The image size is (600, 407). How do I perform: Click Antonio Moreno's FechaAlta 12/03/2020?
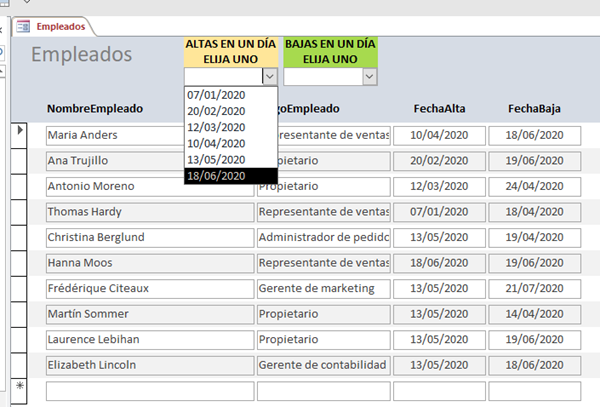pyautogui.click(x=439, y=186)
